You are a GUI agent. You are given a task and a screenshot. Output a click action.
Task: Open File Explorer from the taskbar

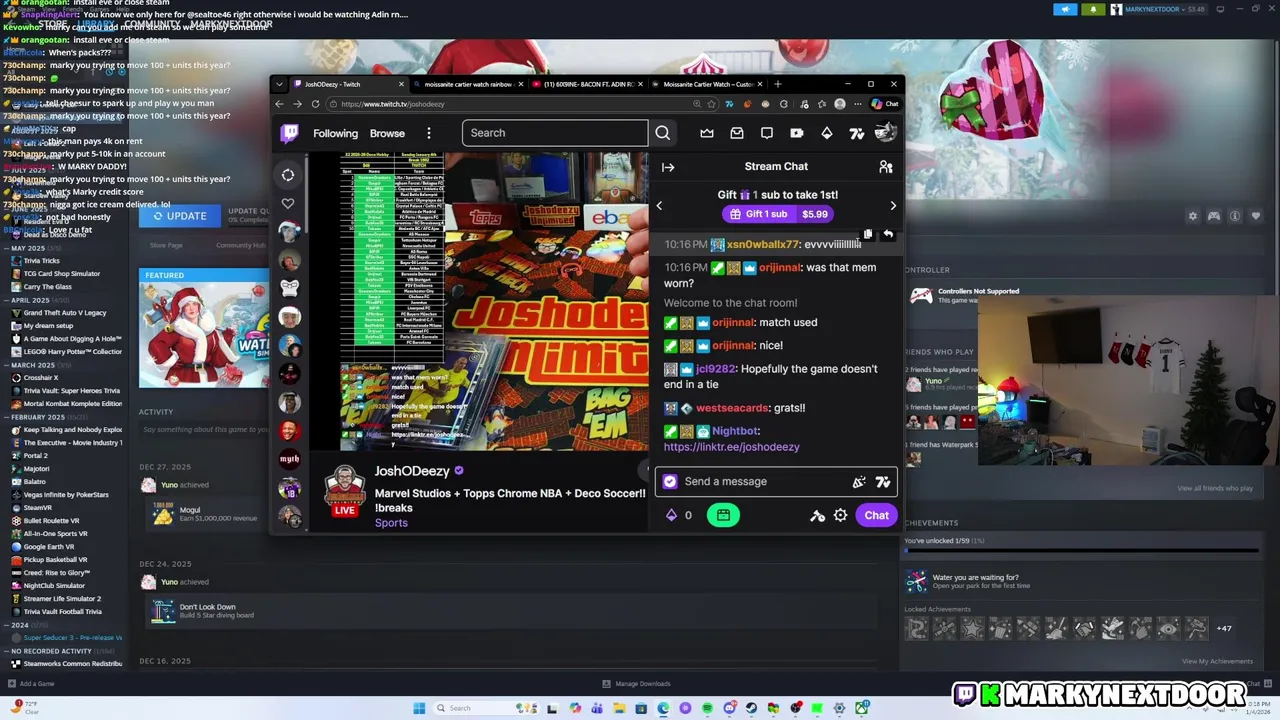[619, 708]
